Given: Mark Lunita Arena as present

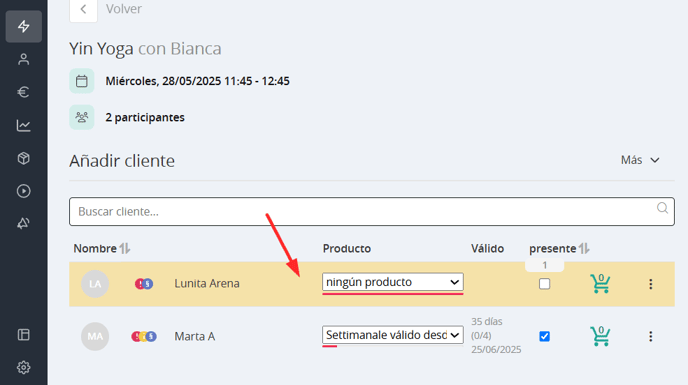Looking at the screenshot, I should pyautogui.click(x=545, y=284).
